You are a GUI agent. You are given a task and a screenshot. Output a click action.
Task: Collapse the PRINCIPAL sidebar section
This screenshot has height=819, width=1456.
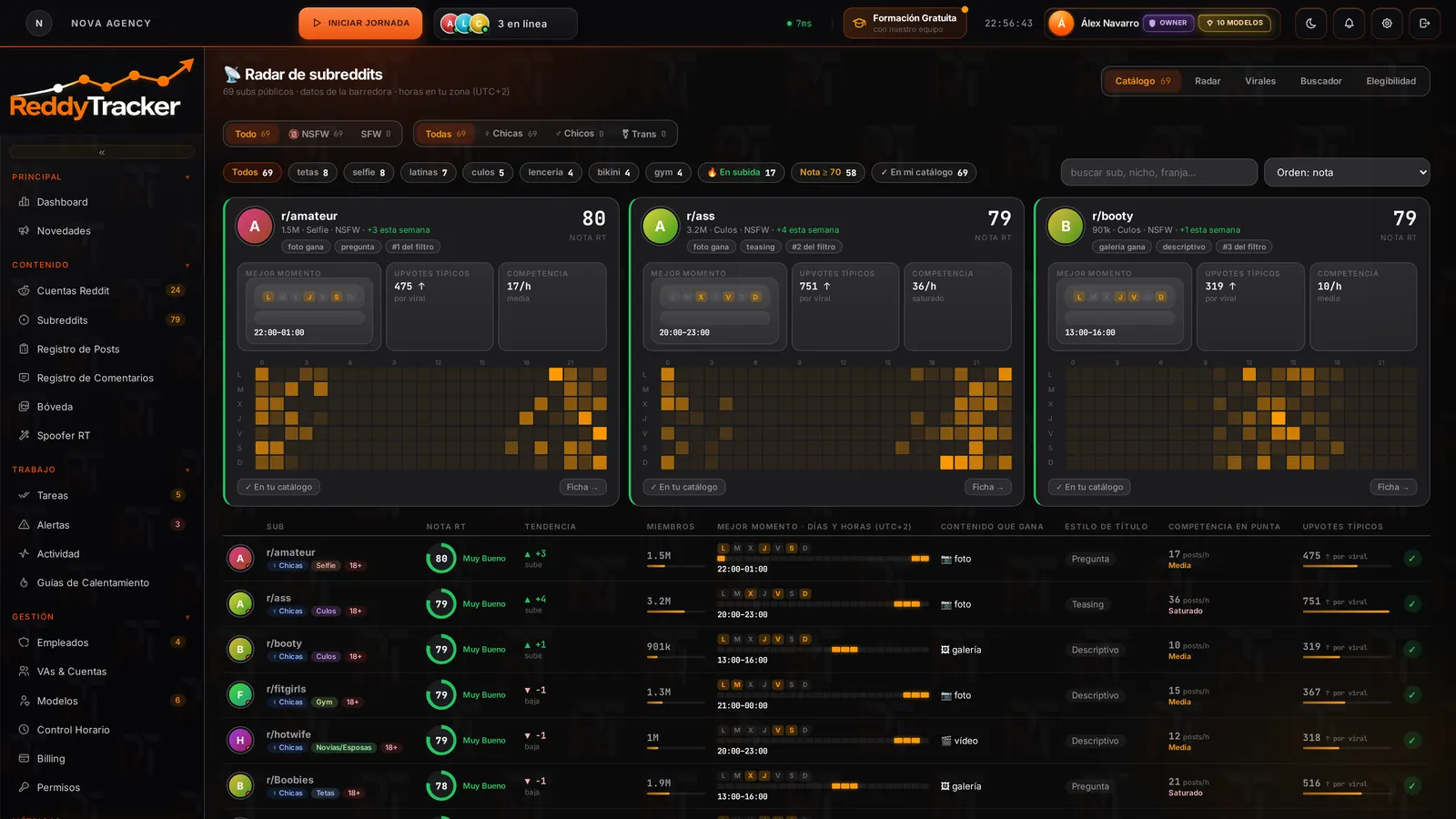pyautogui.click(x=187, y=177)
